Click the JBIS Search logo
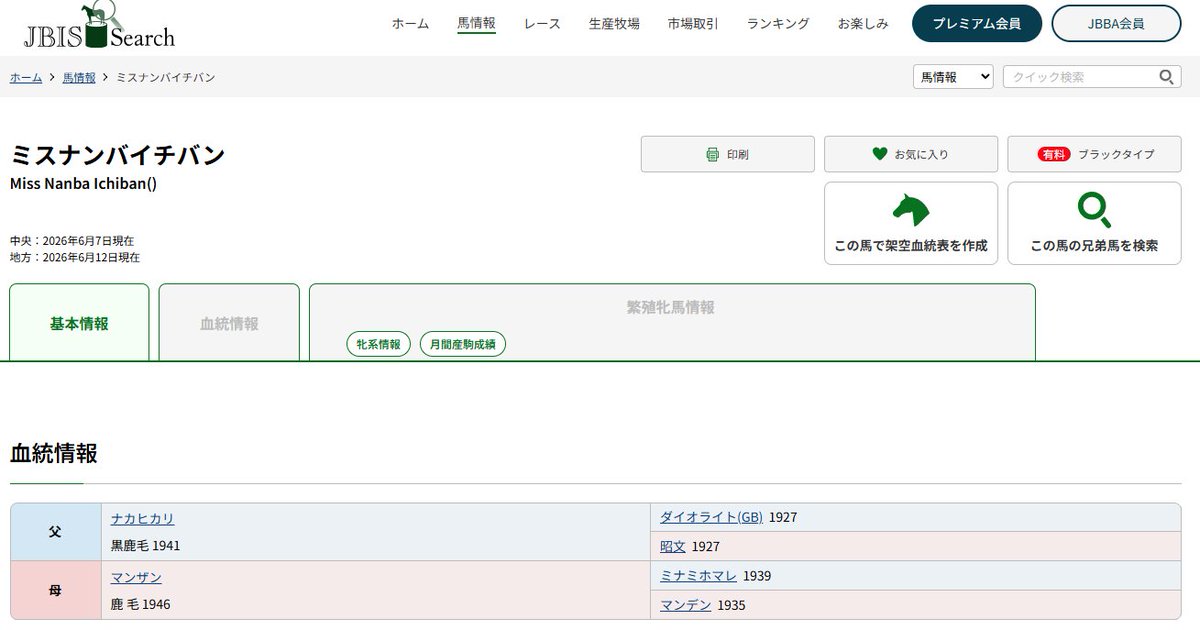 pos(99,27)
